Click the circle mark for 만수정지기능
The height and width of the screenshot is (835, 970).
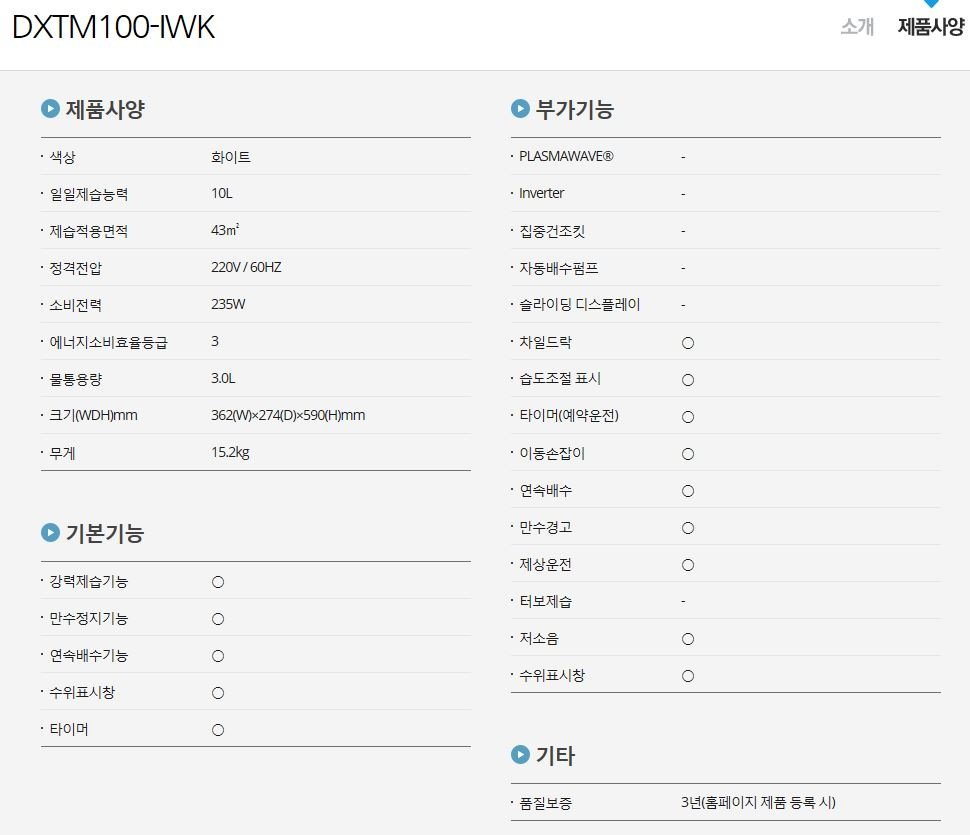click(218, 619)
